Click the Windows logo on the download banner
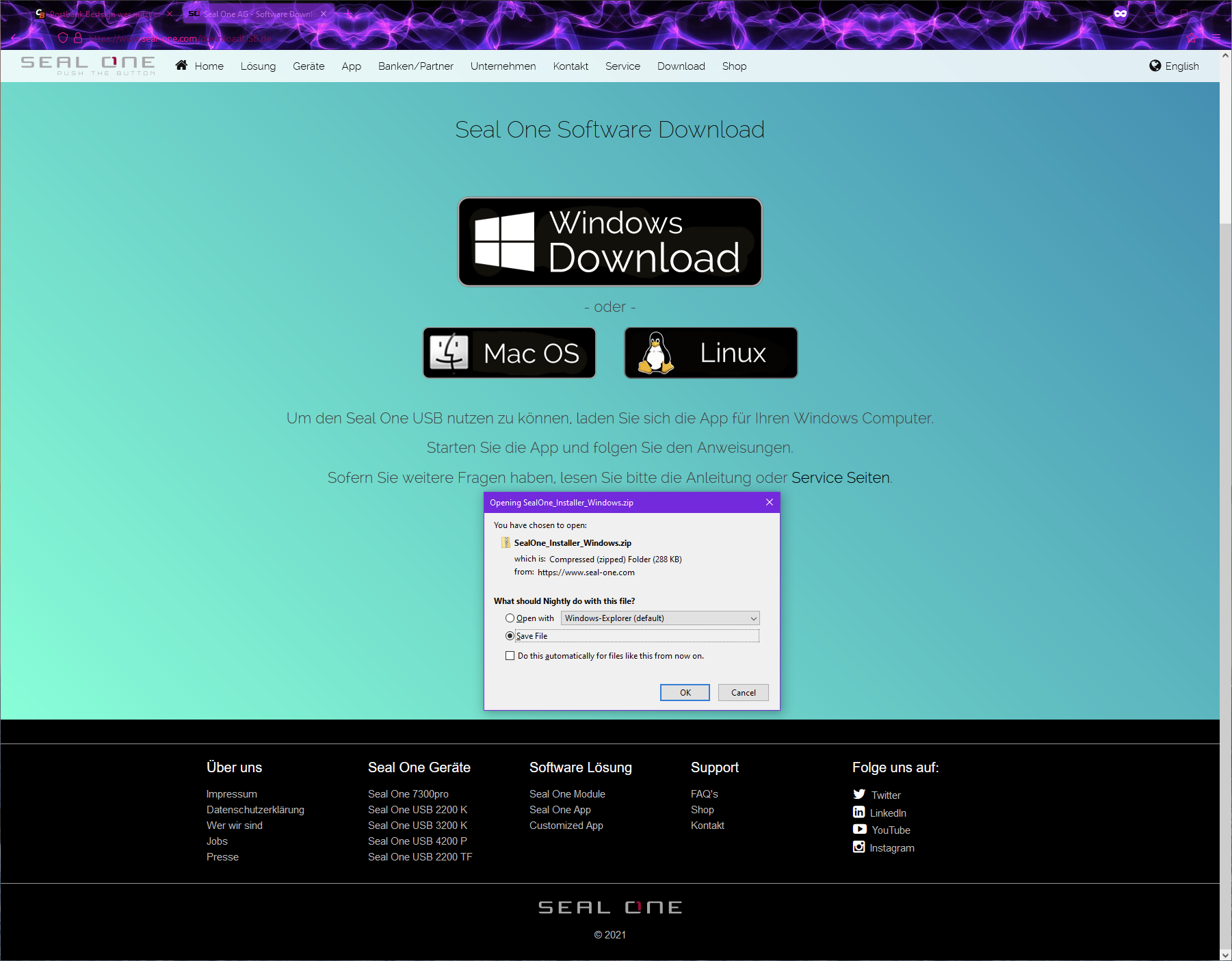The height and width of the screenshot is (961, 1232). tap(504, 241)
